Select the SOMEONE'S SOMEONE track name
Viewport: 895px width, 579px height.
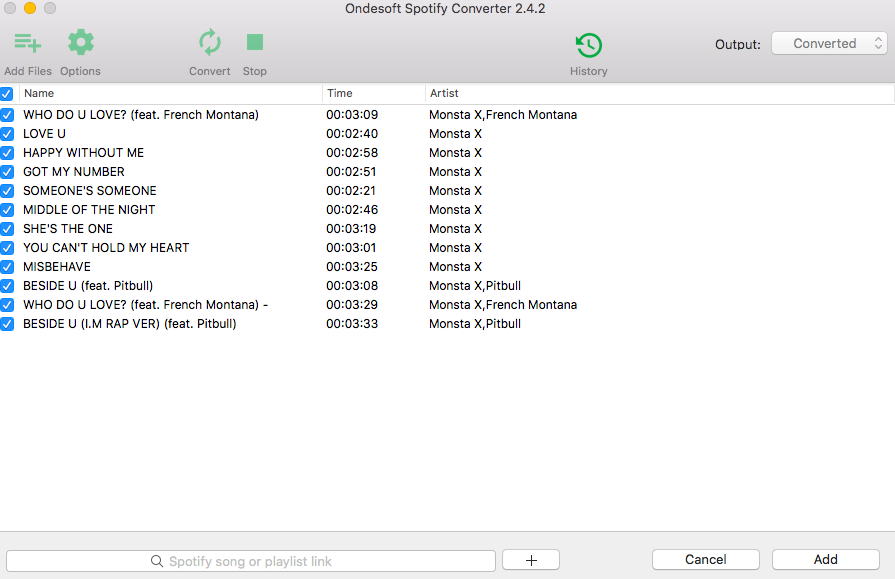pos(90,191)
